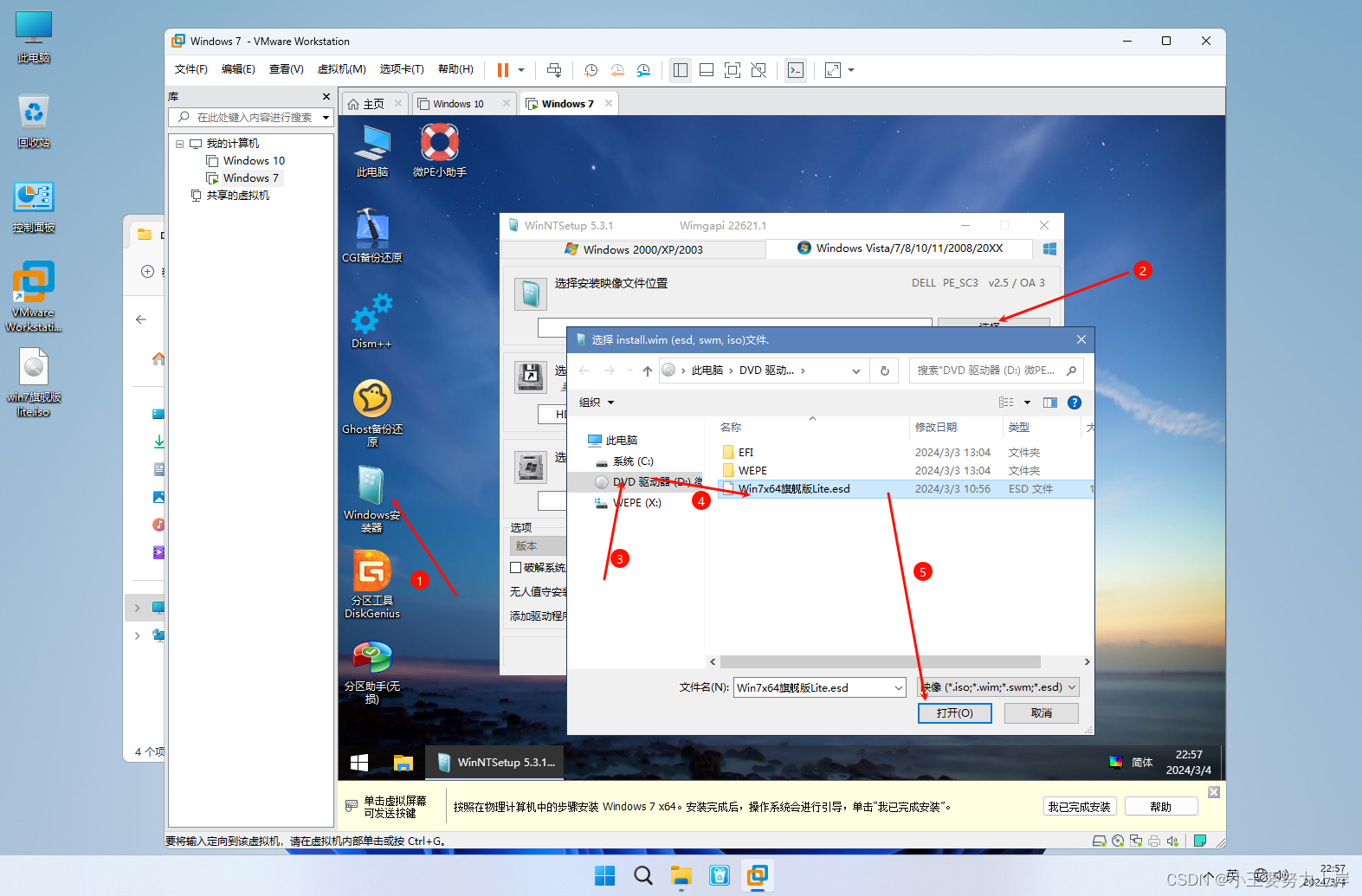The width and height of the screenshot is (1362, 896).
Task: Open the 虚拟机(M) menu
Action: (x=341, y=69)
